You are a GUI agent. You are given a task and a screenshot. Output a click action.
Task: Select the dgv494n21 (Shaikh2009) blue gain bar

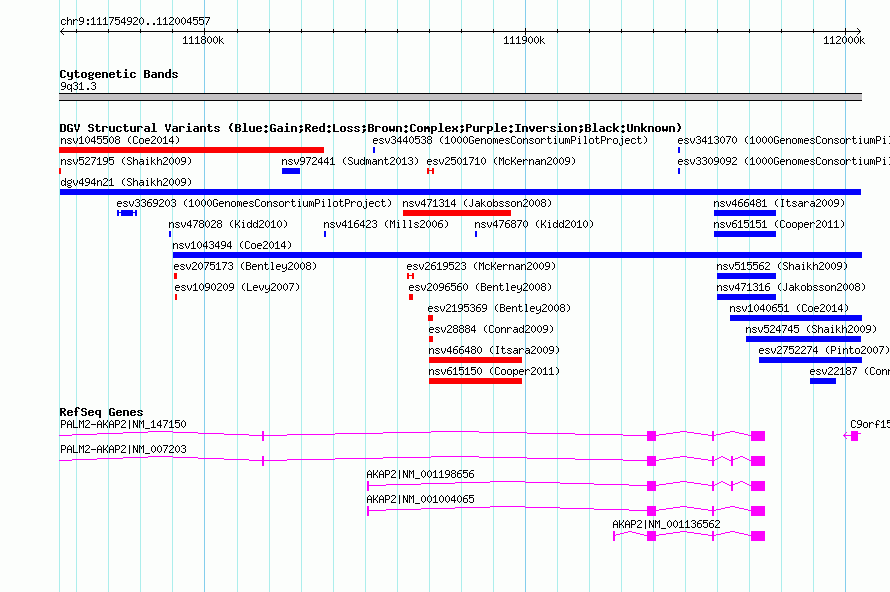tap(460, 192)
